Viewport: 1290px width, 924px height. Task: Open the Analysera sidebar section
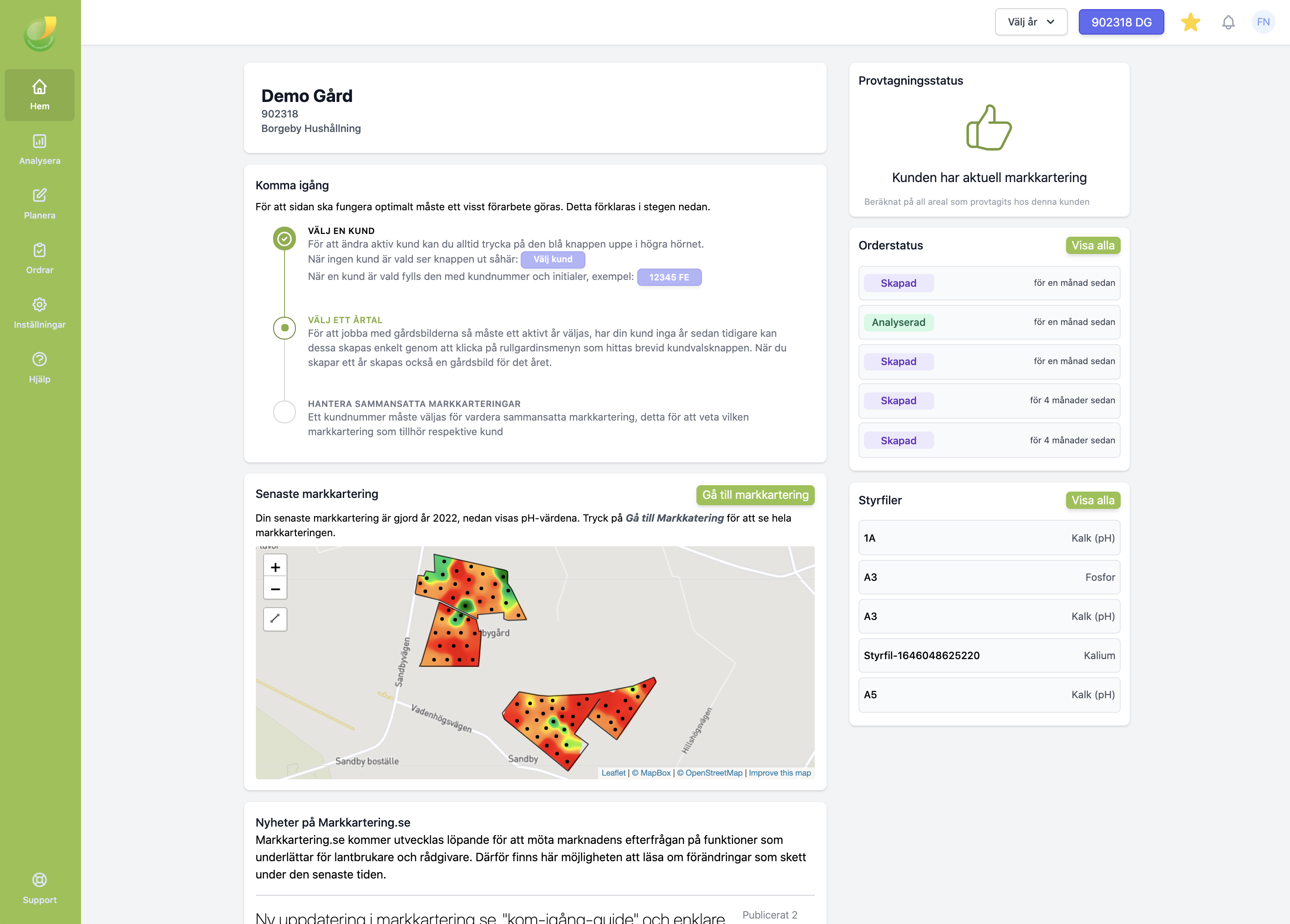(39, 149)
